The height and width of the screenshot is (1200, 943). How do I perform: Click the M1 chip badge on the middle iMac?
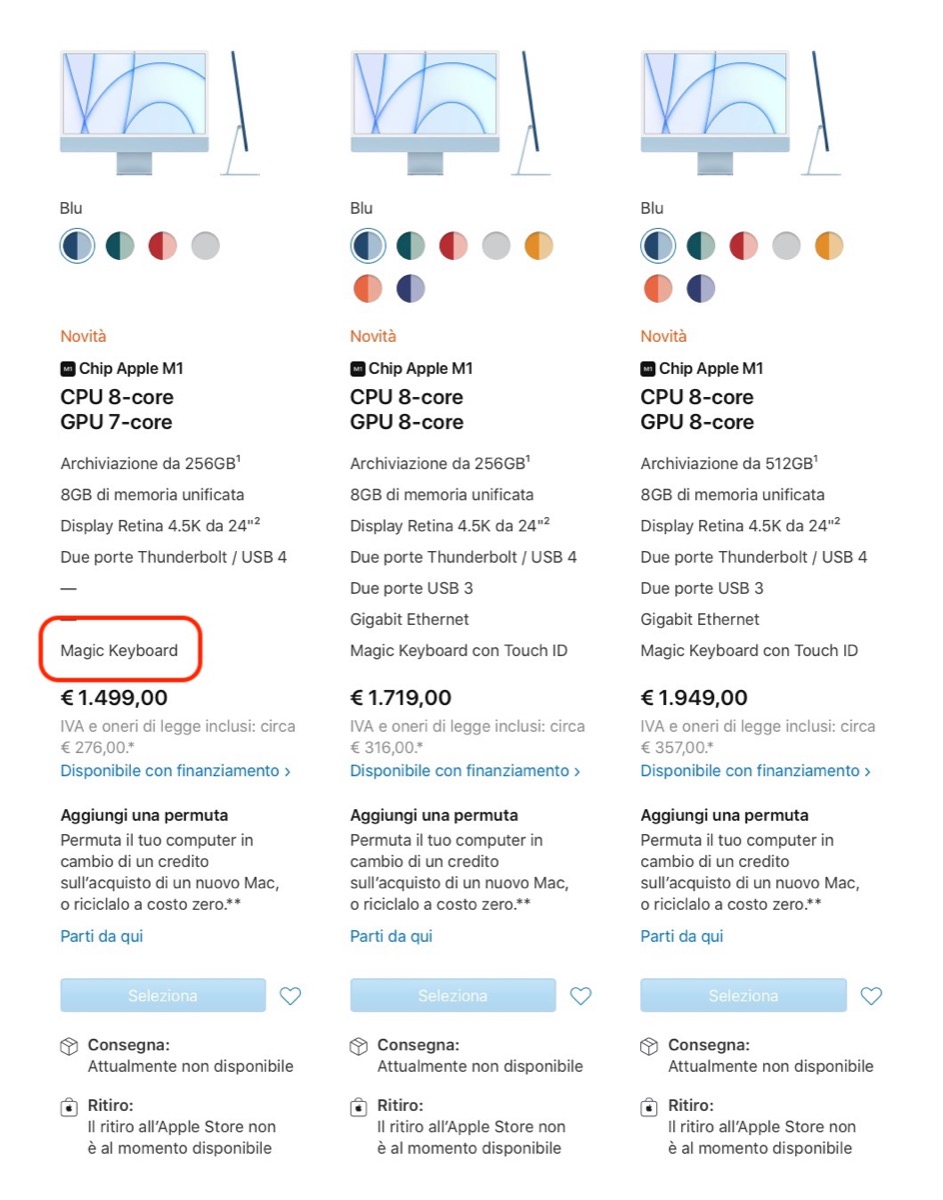click(x=358, y=369)
